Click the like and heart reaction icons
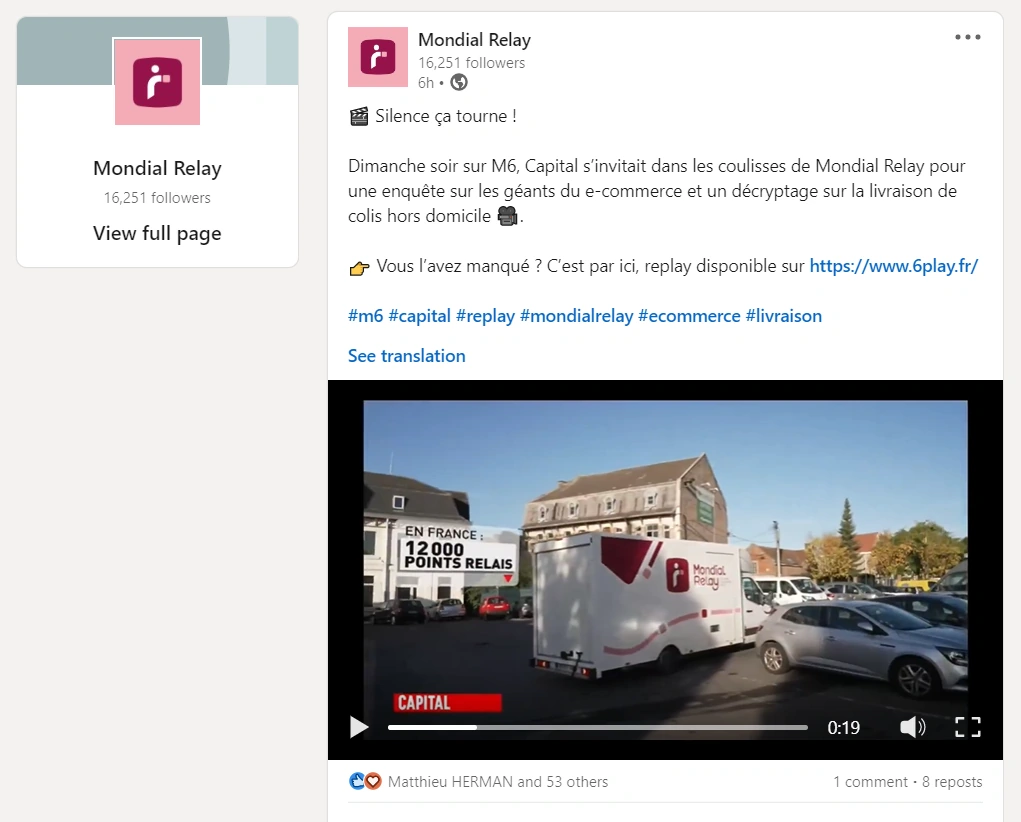Viewport: 1021px width, 822px height. [x=365, y=782]
